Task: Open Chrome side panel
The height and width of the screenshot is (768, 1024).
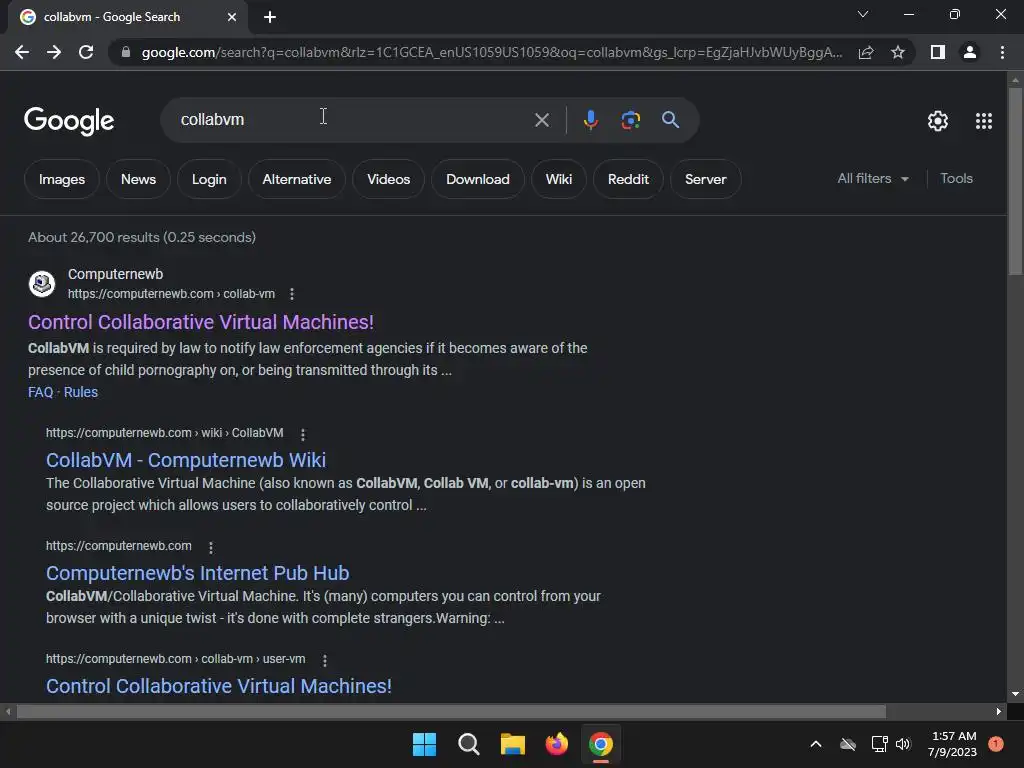Action: 938,52
